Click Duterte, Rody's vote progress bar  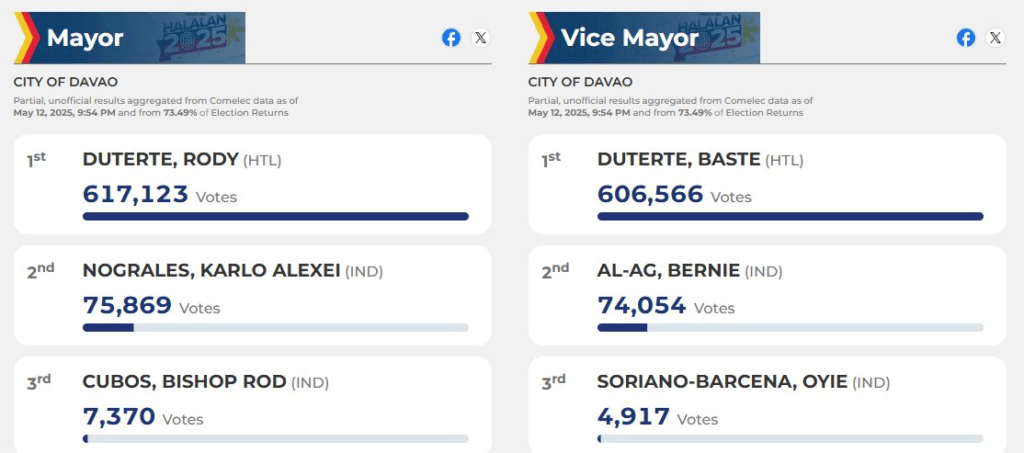point(275,216)
